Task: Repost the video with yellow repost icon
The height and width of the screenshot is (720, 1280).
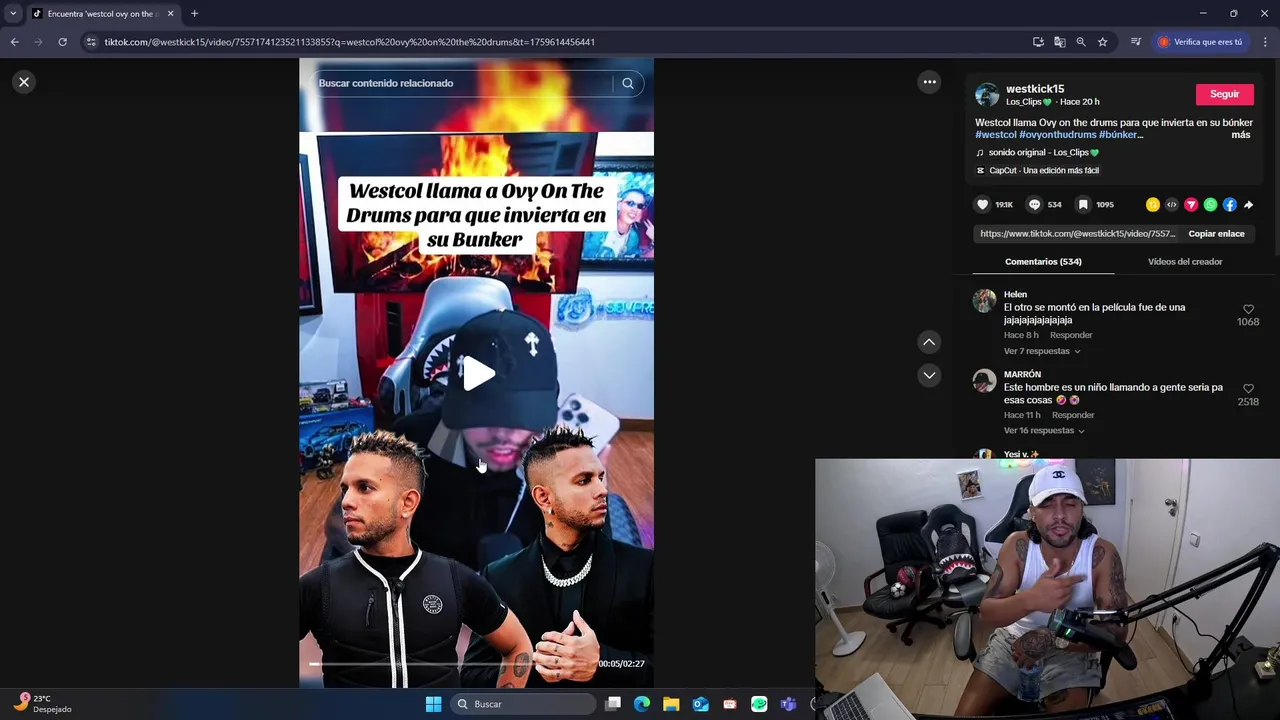Action: (x=1152, y=204)
